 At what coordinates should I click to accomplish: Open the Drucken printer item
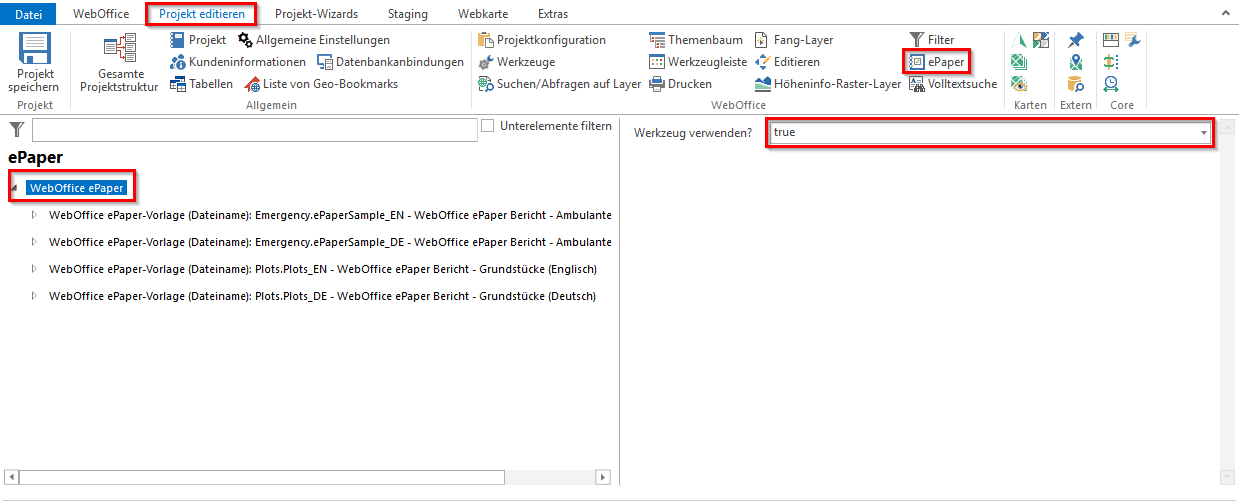point(681,84)
